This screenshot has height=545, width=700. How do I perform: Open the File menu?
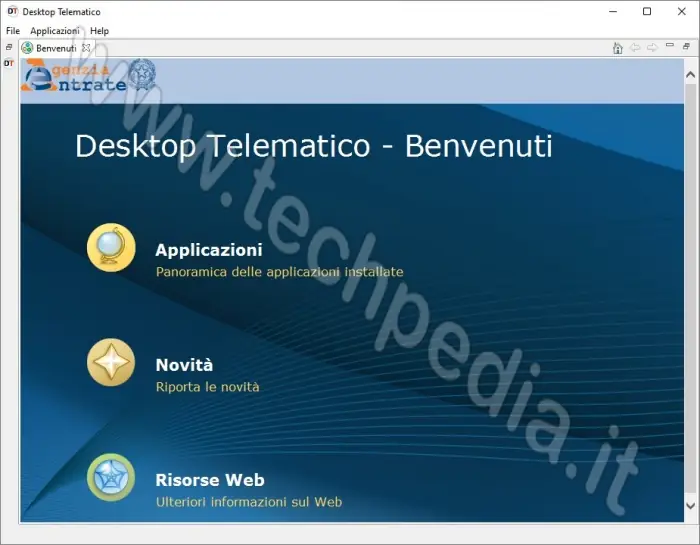[12, 31]
